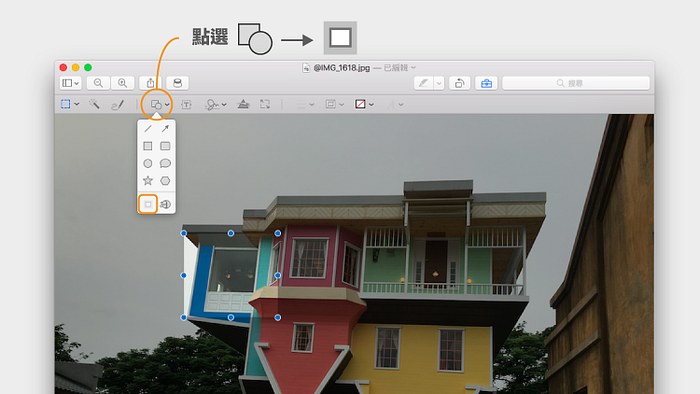Open the Adjust Color prism tool

(x=243, y=104)
